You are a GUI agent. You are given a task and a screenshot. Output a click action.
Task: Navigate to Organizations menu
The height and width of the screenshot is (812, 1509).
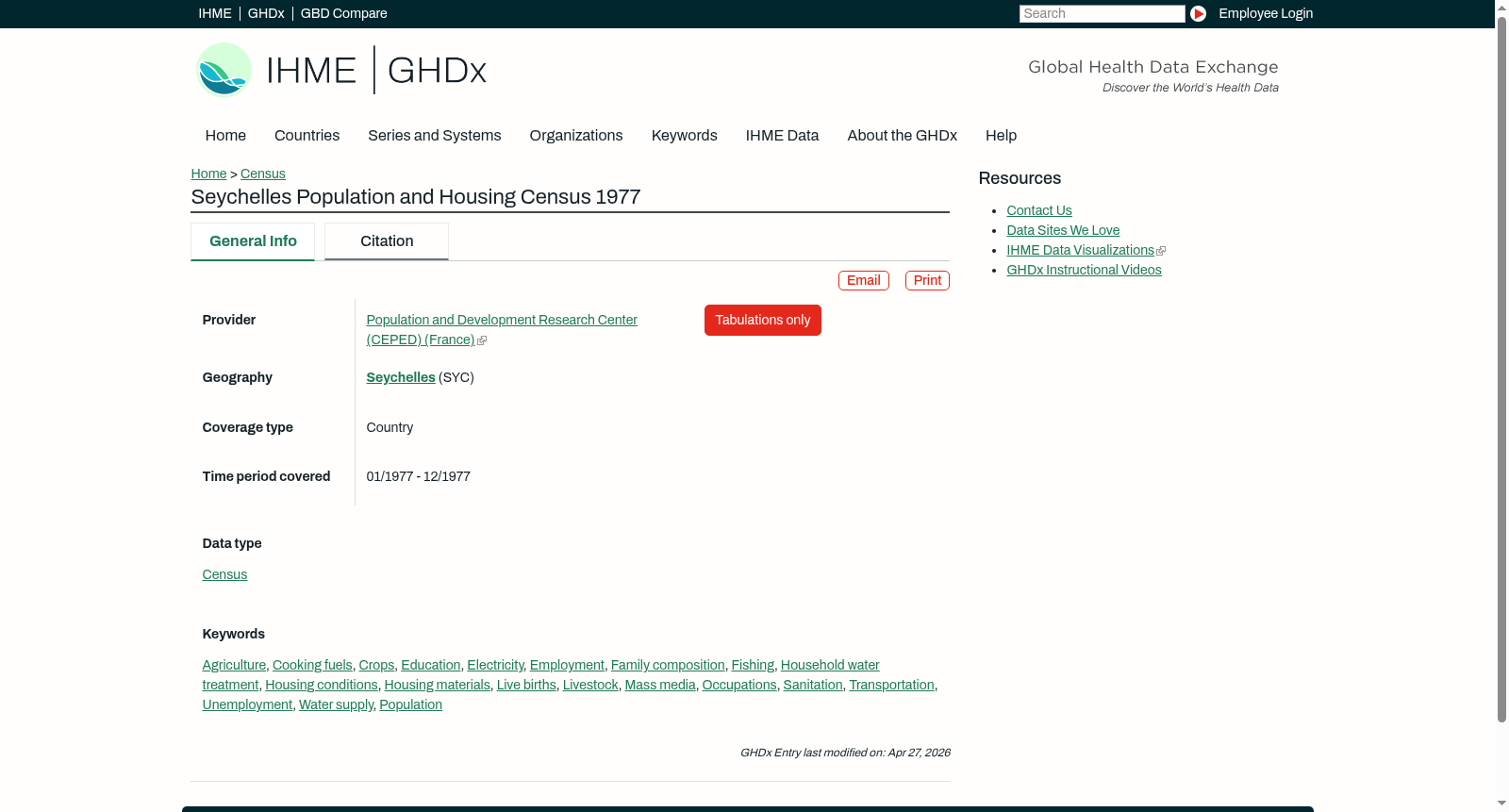[x=576, y=136]
